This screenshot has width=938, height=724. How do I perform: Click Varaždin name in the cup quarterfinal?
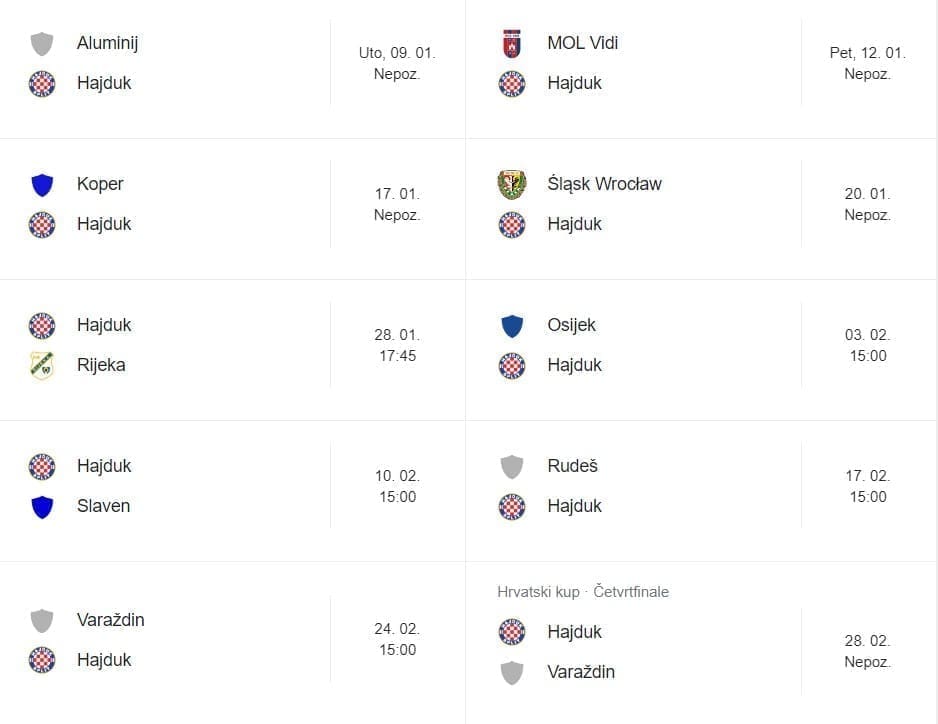[x=581, y=672]
